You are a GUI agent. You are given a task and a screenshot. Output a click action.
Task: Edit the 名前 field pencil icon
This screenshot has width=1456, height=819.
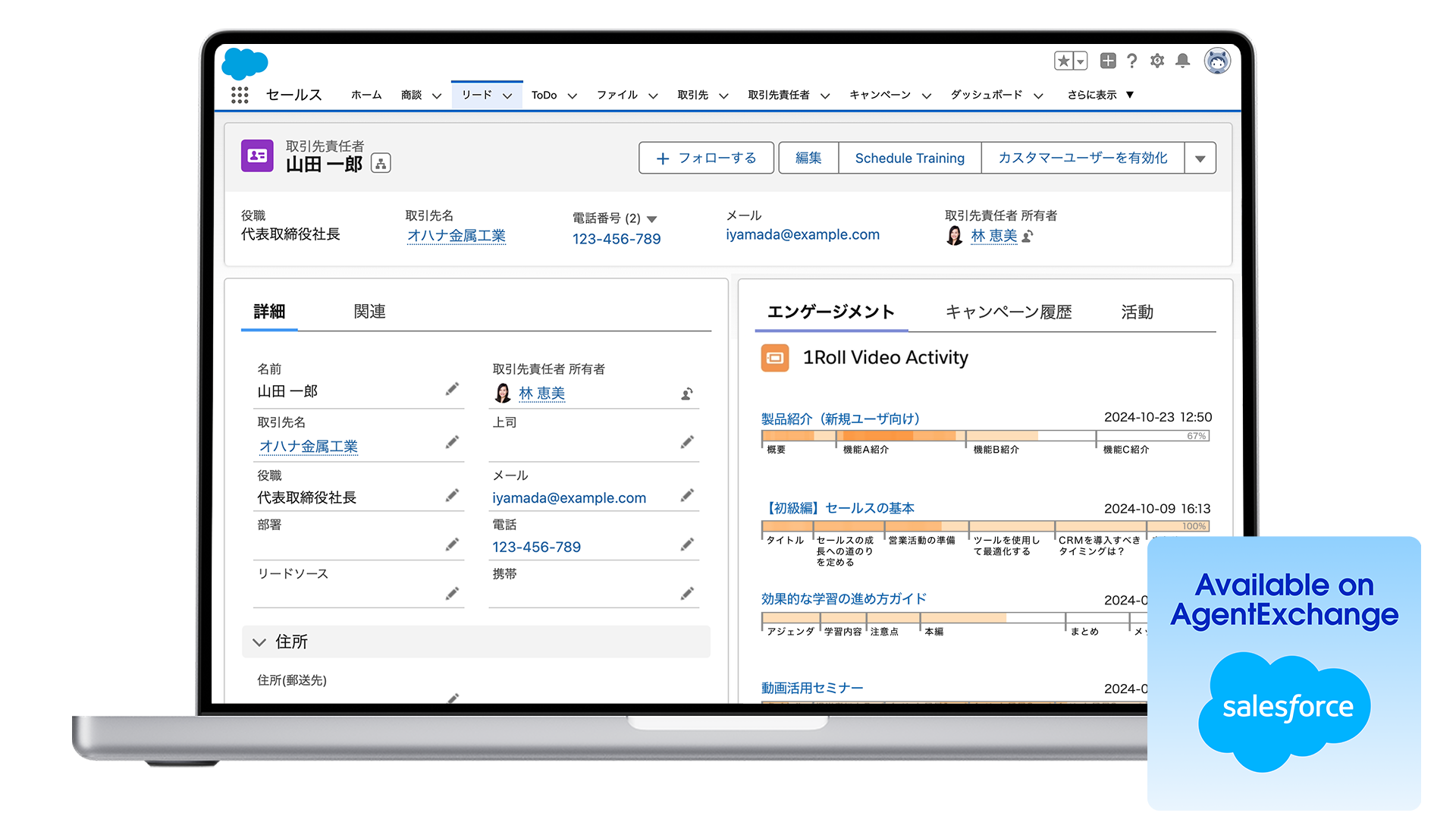452,389
